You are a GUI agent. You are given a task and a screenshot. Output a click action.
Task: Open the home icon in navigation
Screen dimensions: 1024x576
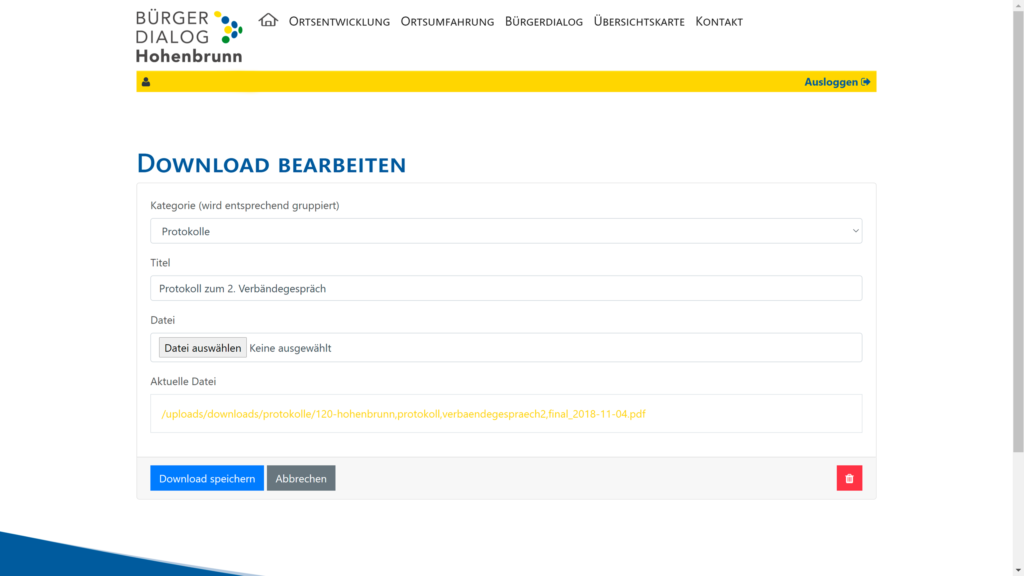tap(268, 20)
